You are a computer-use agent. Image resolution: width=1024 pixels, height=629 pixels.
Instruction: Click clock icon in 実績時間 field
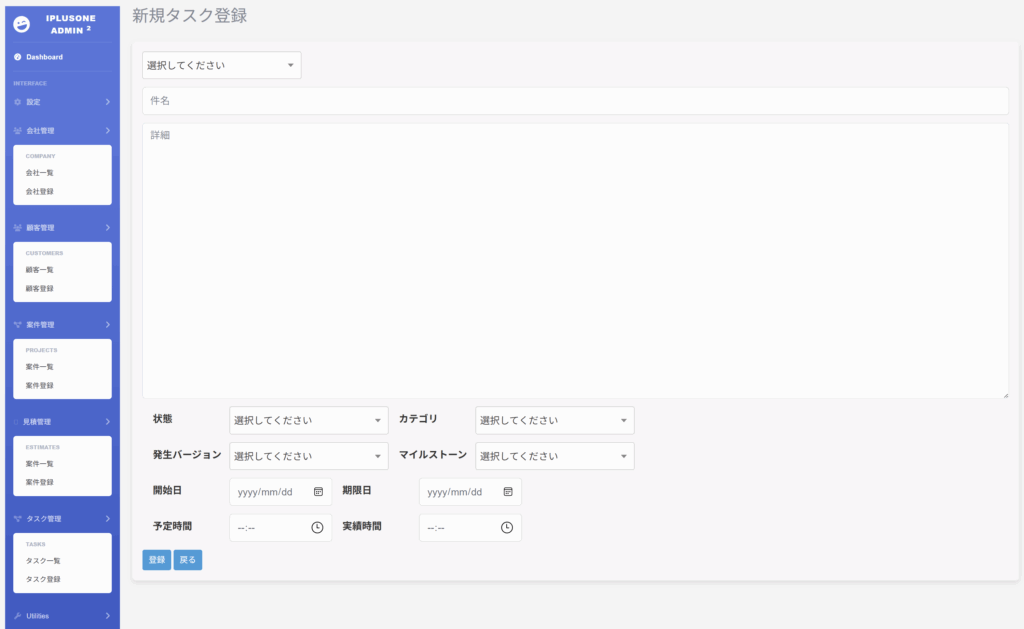point(507,527)
